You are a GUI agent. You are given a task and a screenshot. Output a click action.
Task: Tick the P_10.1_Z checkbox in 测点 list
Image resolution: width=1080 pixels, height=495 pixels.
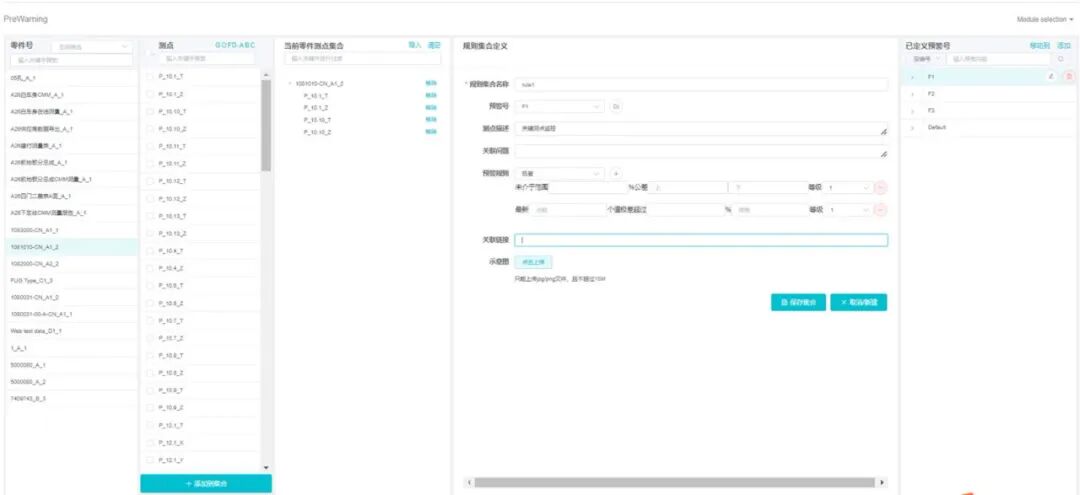[149, 94]
